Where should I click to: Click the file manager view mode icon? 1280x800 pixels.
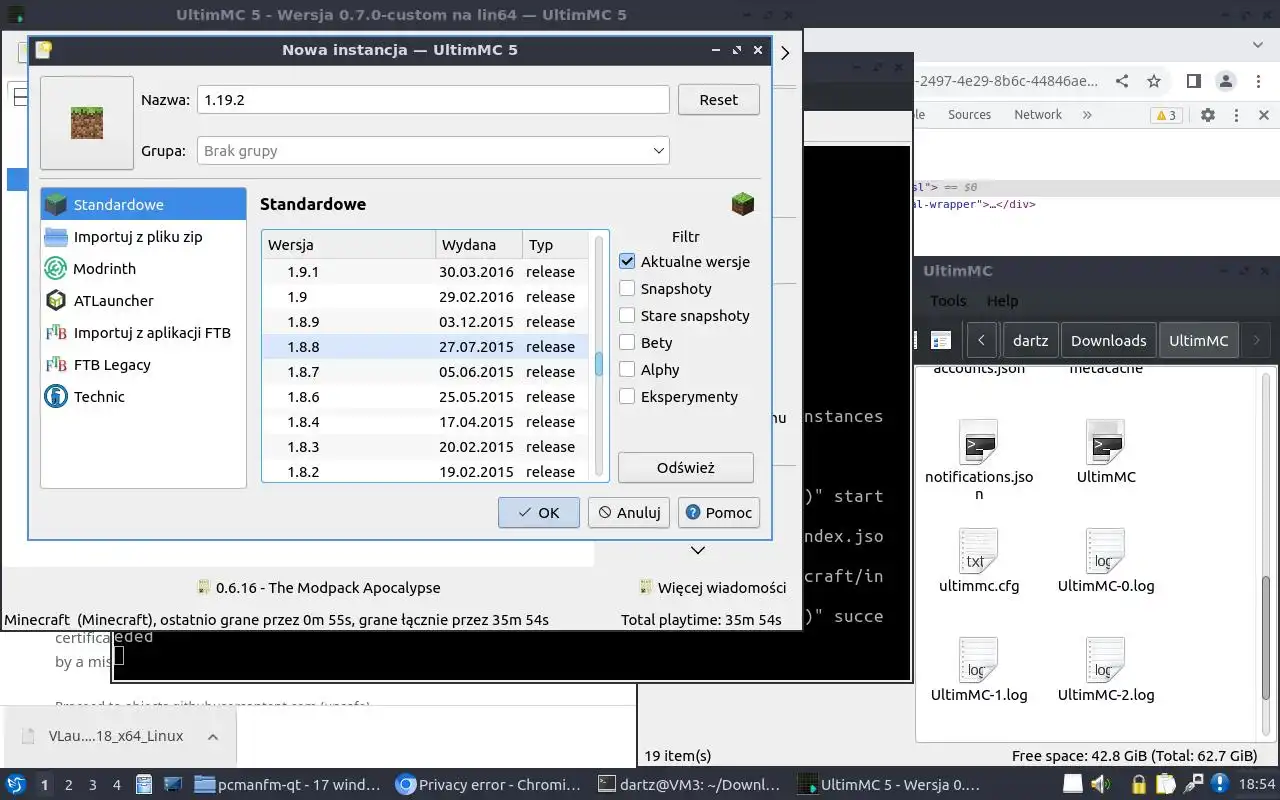[x=940, y=340]
